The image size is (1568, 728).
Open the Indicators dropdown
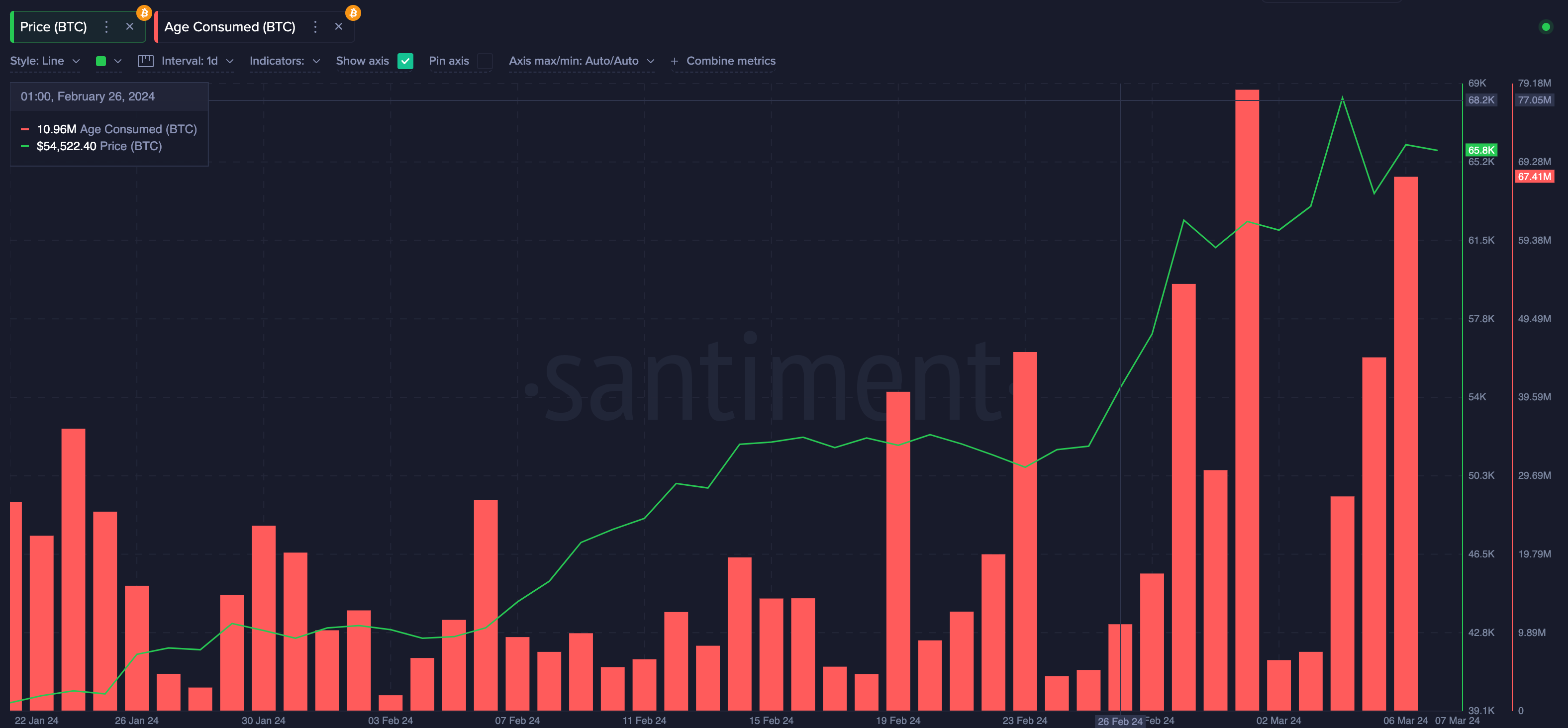[x=283, y=61]
